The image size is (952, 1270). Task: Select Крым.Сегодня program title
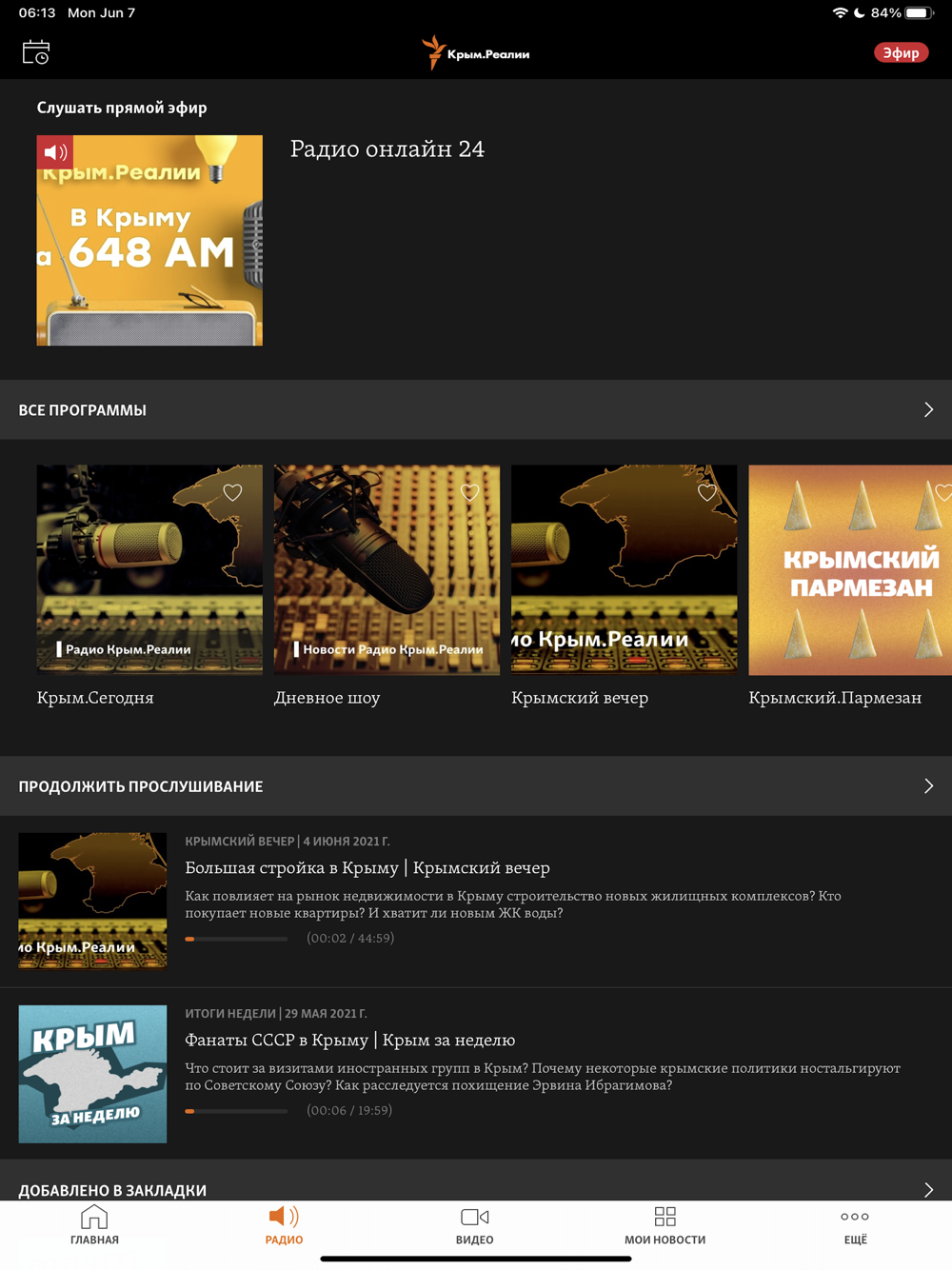tap(95, 698)
